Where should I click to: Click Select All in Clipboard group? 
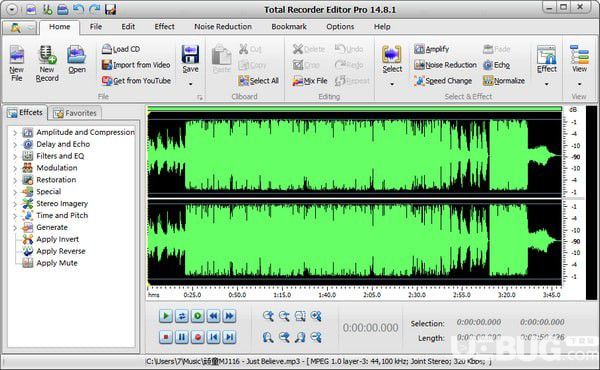click(x=258, y=81)
